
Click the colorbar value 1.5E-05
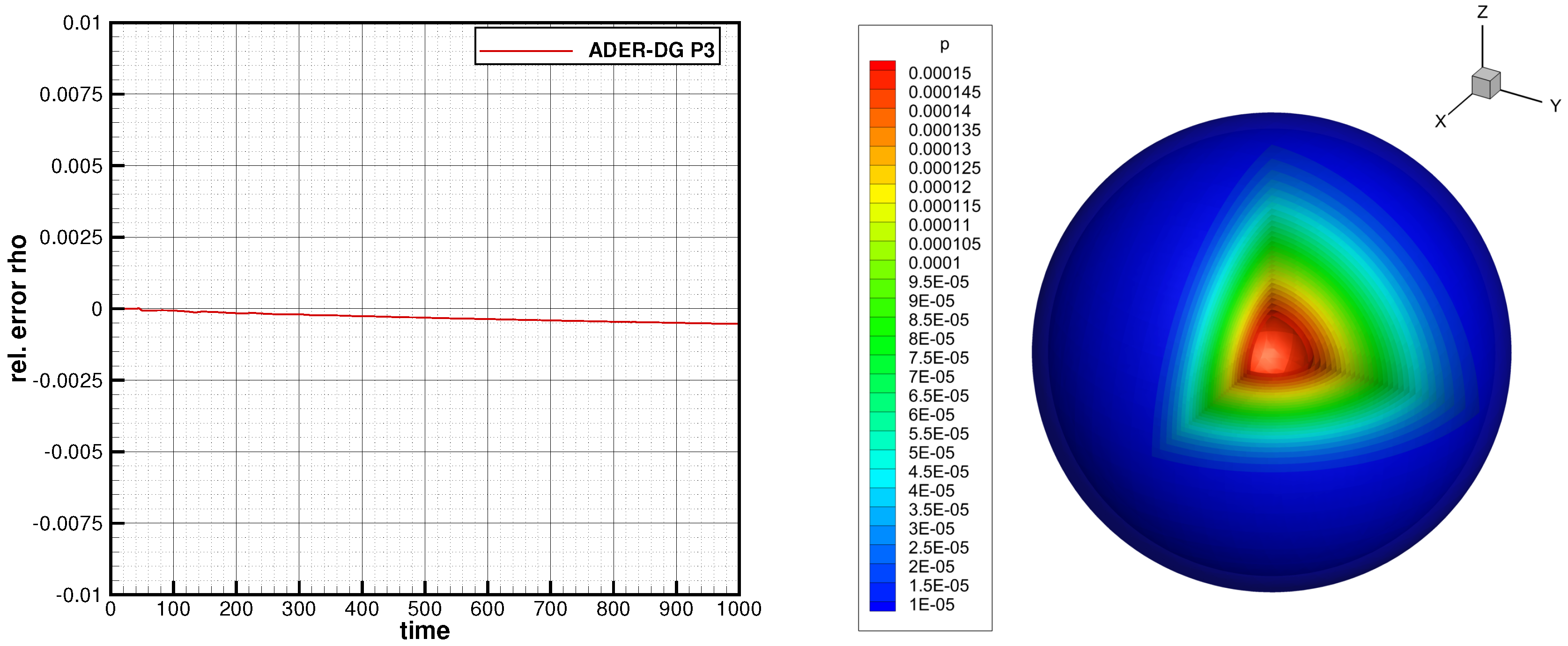tap(939, 586)
